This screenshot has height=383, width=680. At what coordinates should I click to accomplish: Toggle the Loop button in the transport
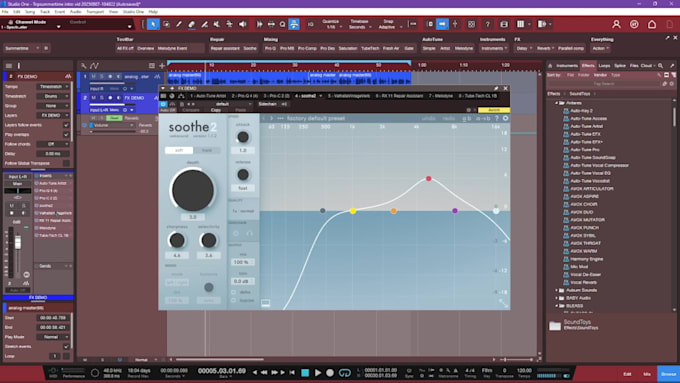(345, 372)
